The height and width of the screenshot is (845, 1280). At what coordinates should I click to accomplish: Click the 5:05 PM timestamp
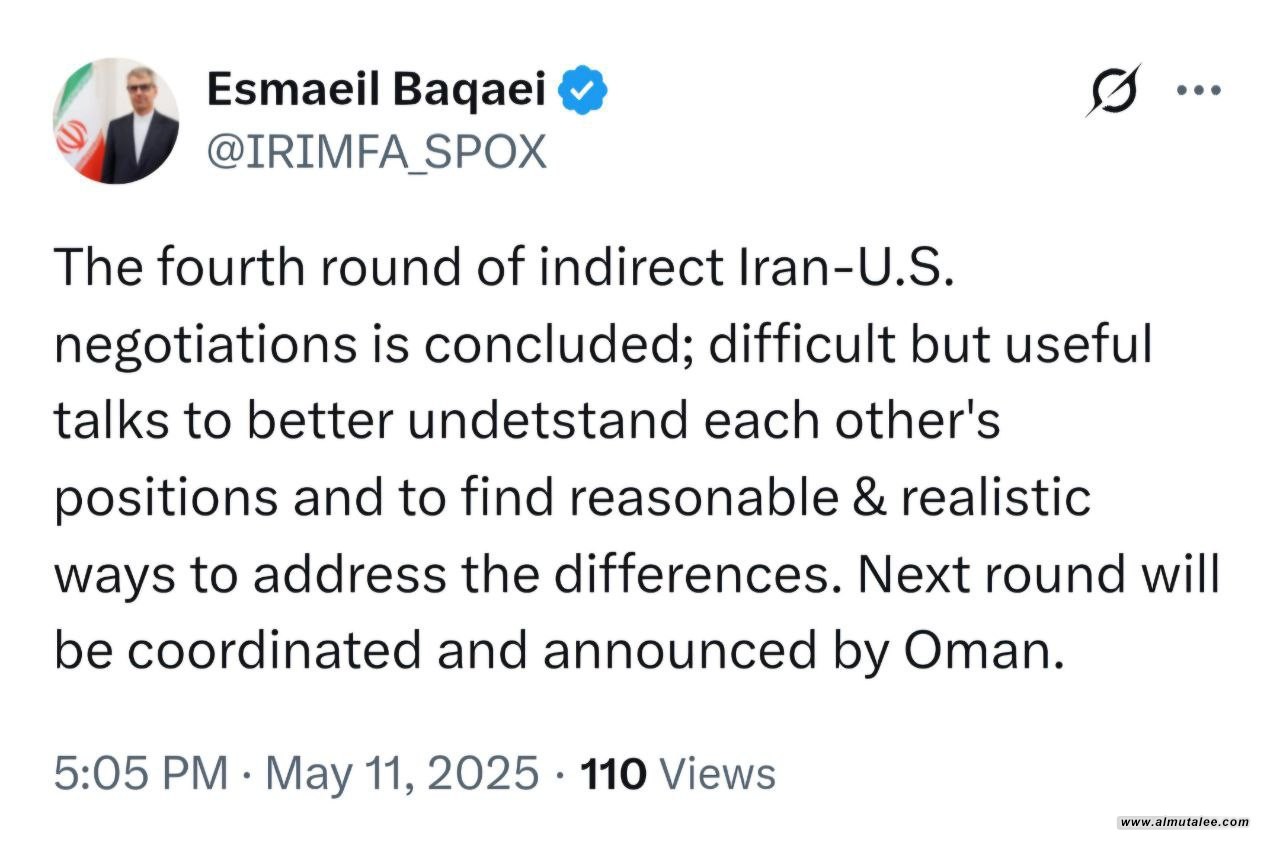(x=141, y=773)
